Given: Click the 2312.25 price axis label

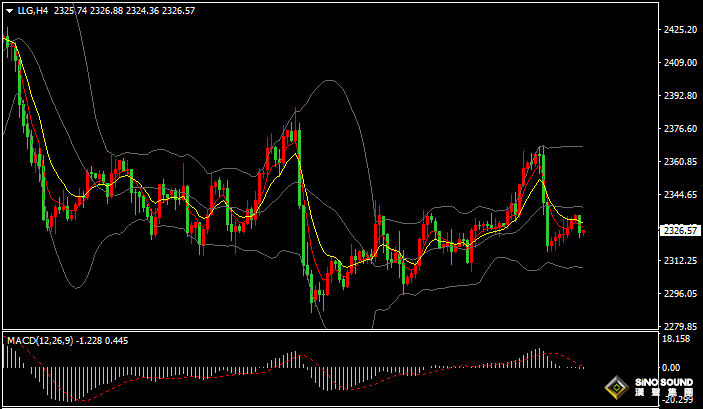Looking at the screenshot, I should tap(680, 261).
